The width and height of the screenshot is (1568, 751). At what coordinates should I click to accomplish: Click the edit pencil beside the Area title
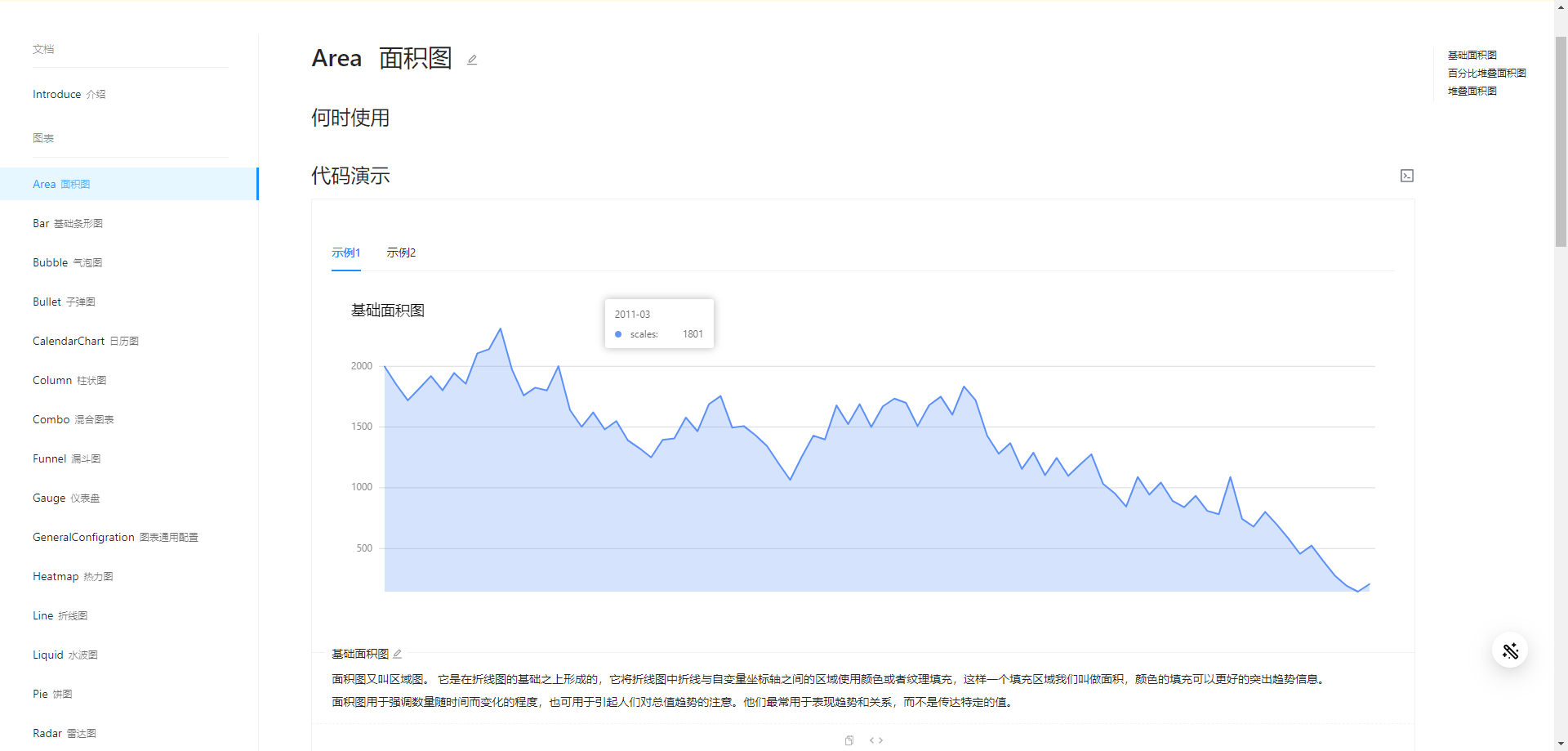pos(472,60)
